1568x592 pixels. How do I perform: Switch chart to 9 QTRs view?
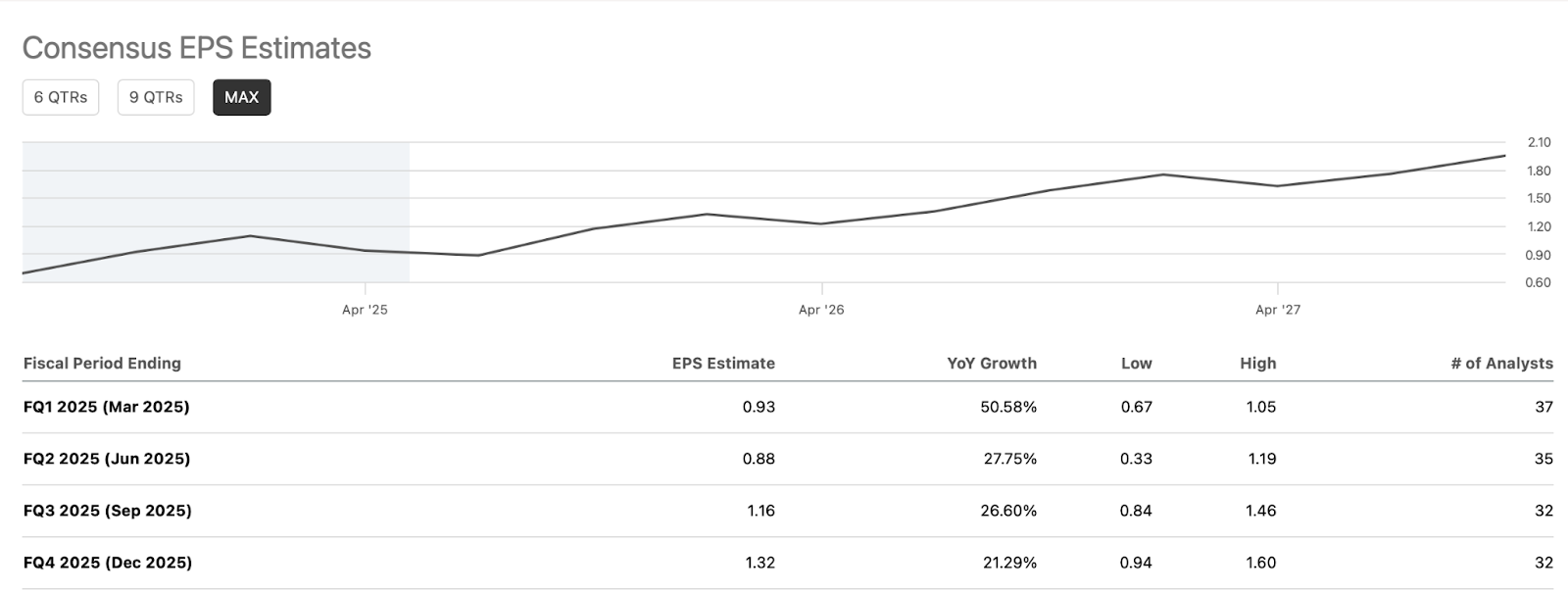tap(156, 97)
